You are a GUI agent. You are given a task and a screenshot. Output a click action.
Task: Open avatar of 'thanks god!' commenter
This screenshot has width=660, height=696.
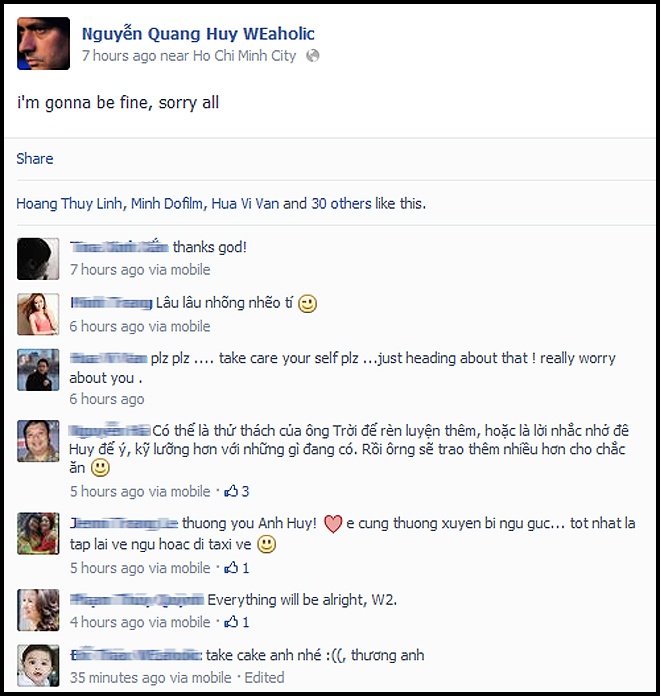[38, 259]
